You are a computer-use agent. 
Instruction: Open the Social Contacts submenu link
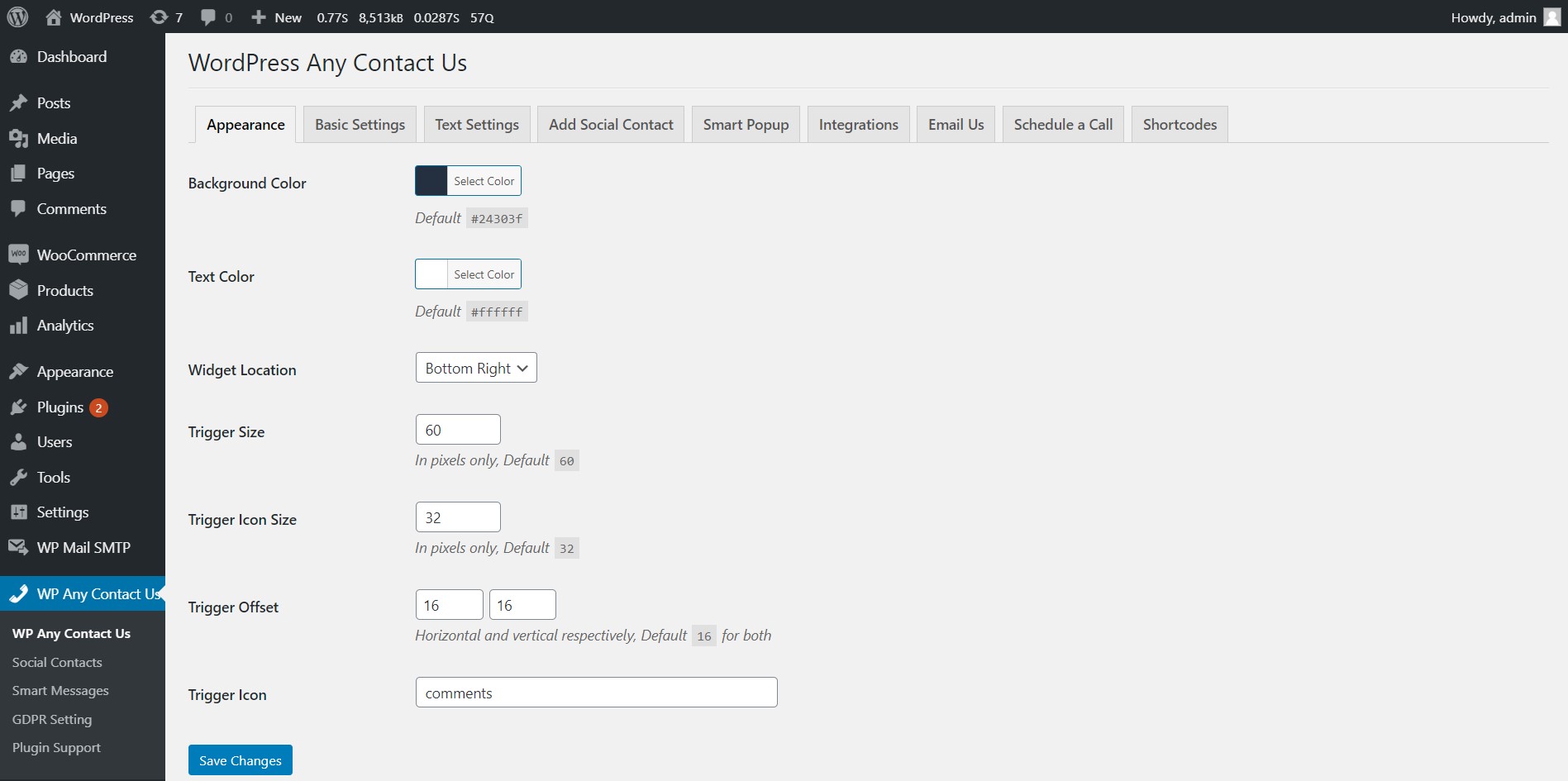point(57,663)
